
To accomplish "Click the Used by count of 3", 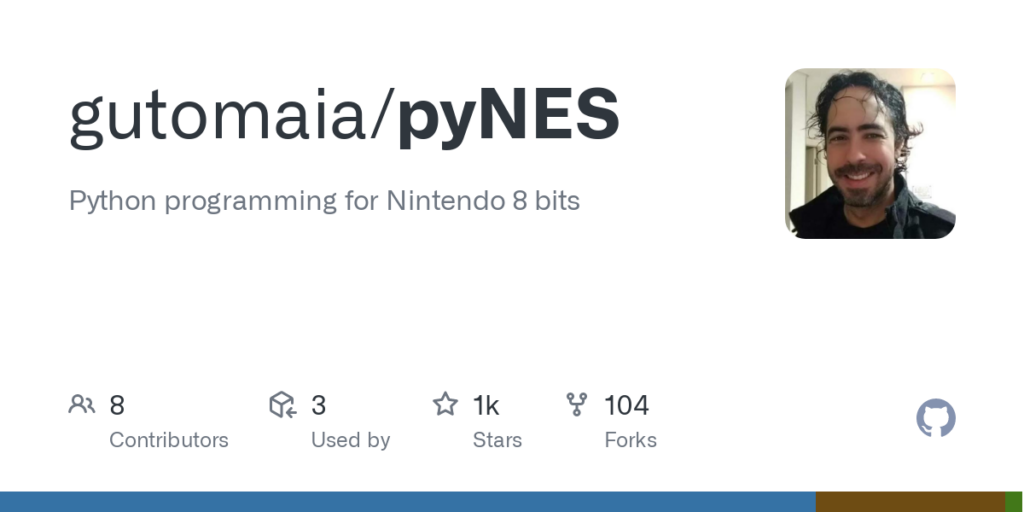I will (319, 405).
